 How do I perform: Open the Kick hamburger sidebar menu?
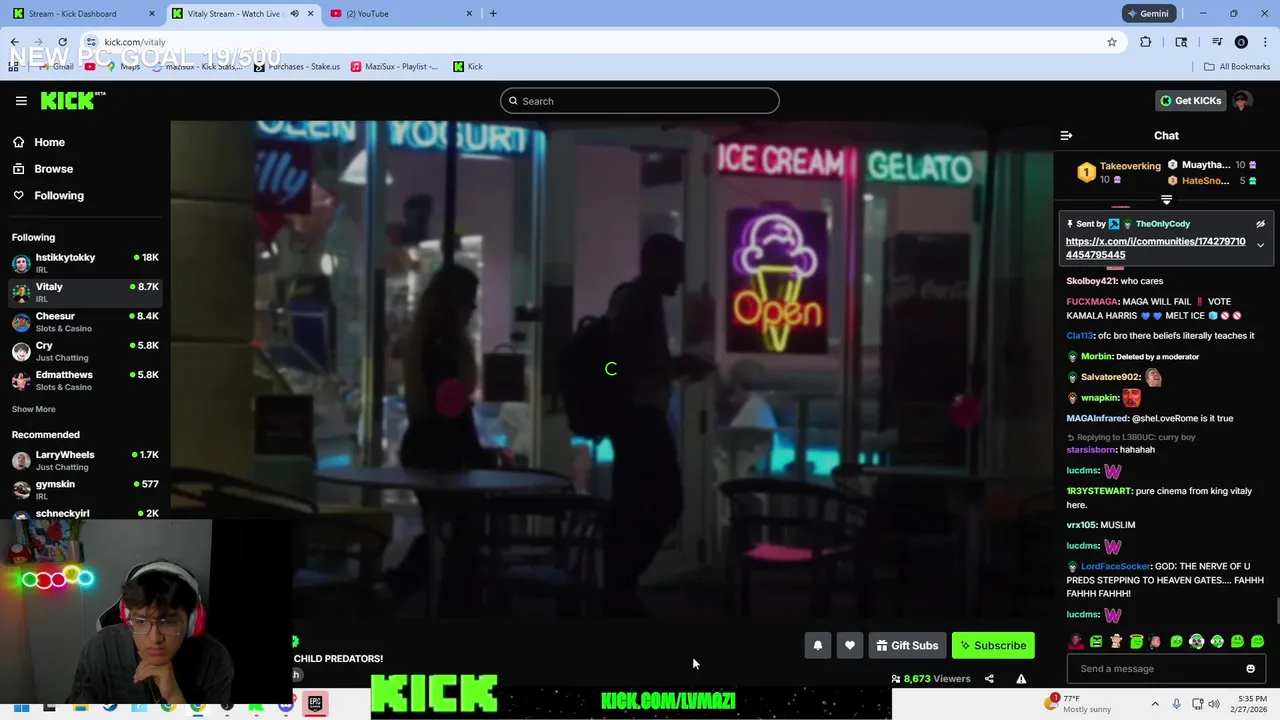(x=21, y=101)
